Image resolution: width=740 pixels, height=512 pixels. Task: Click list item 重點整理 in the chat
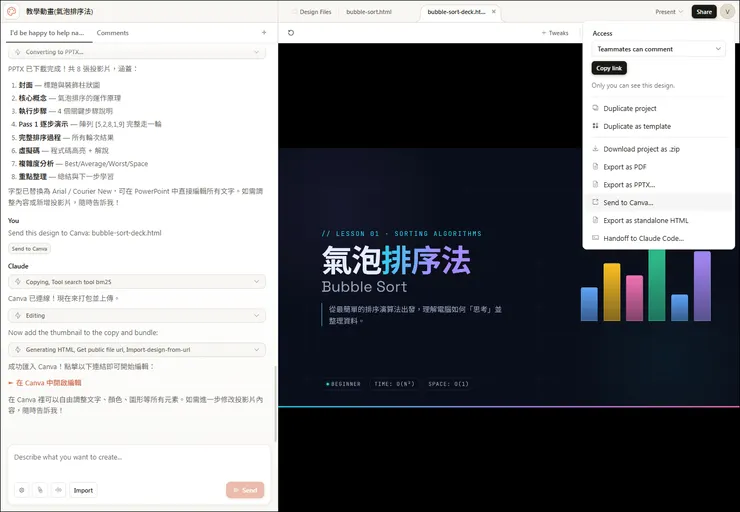[x=66, y=176]
